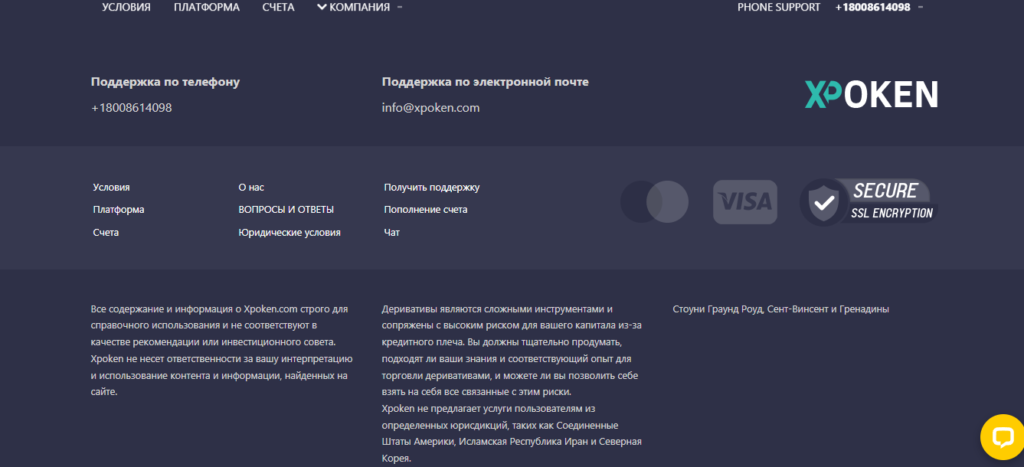Click the Secure SSL Encryption badge
Viewport: 1024px width, 467px height.
[x=869, y=202]
